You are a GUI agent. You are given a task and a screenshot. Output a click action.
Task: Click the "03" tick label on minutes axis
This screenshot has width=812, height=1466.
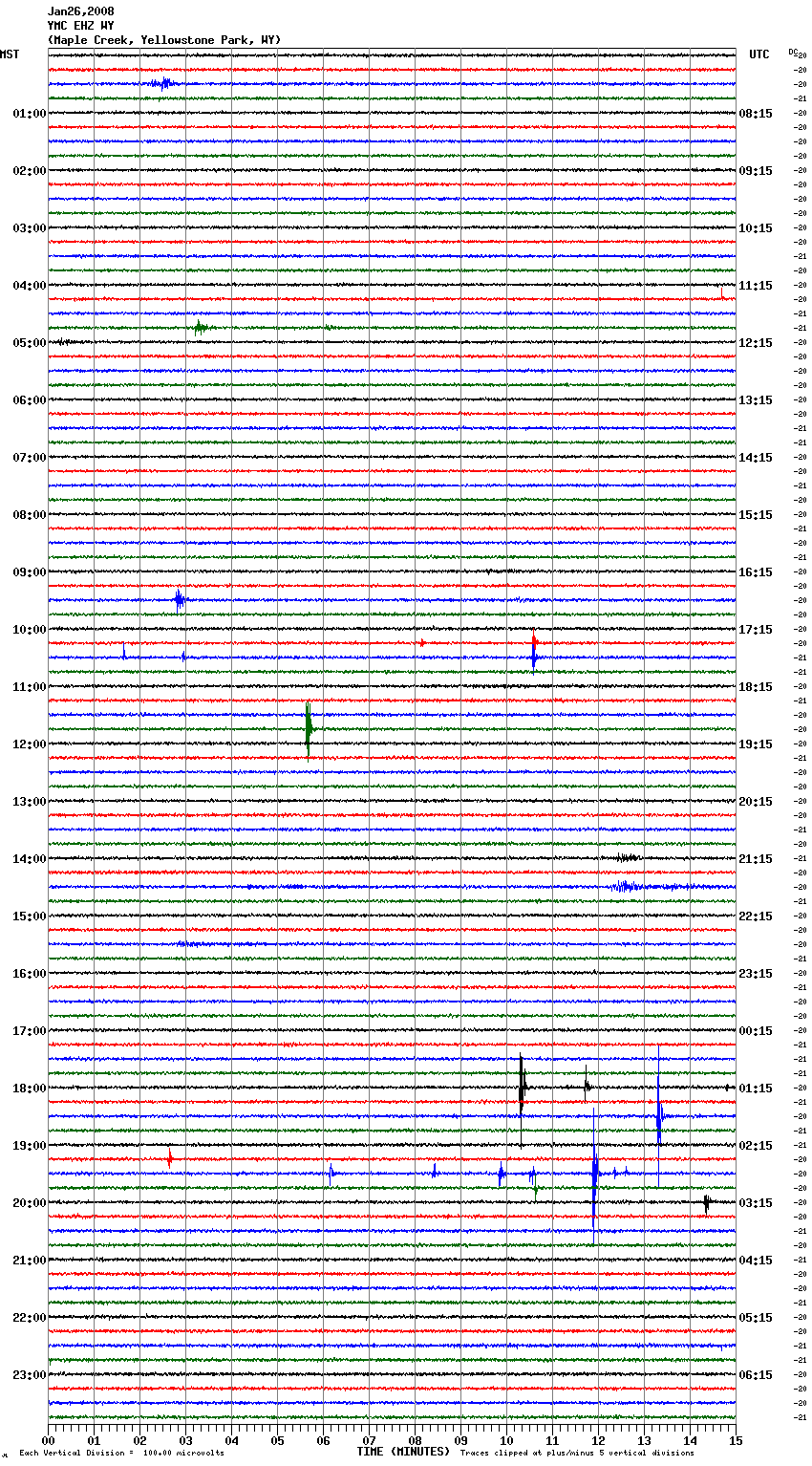pos(186,1440)
